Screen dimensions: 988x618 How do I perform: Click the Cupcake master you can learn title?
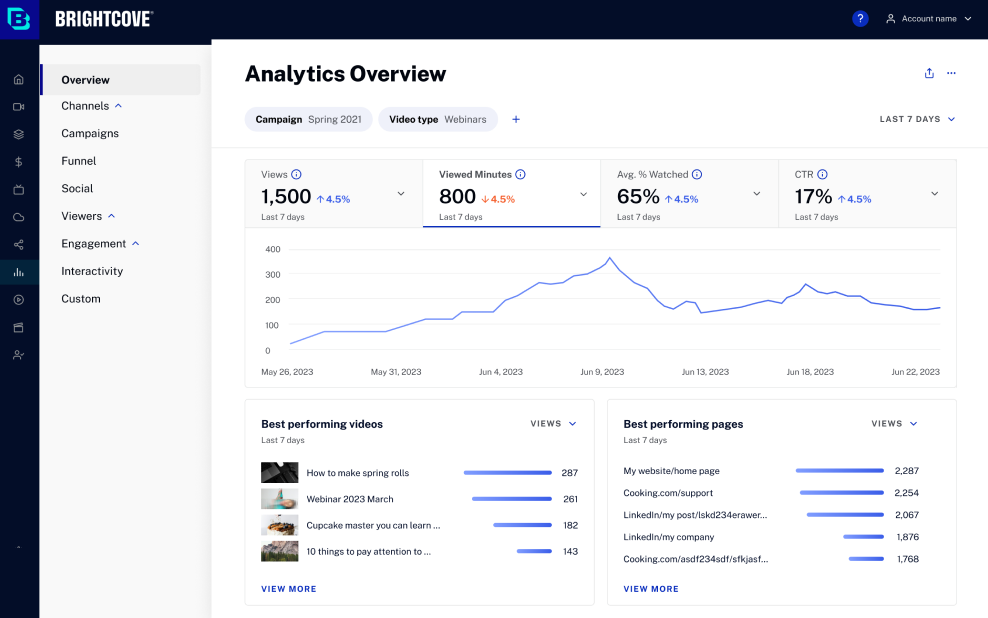click(x=373, y=525)
